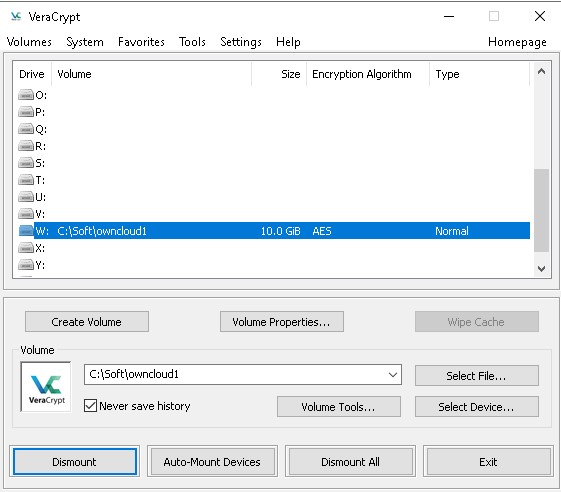Screen dimensions: 561x492
Task: Click Auto-Mount Devices
Action: pyautogui.click(x=212, y=462)
